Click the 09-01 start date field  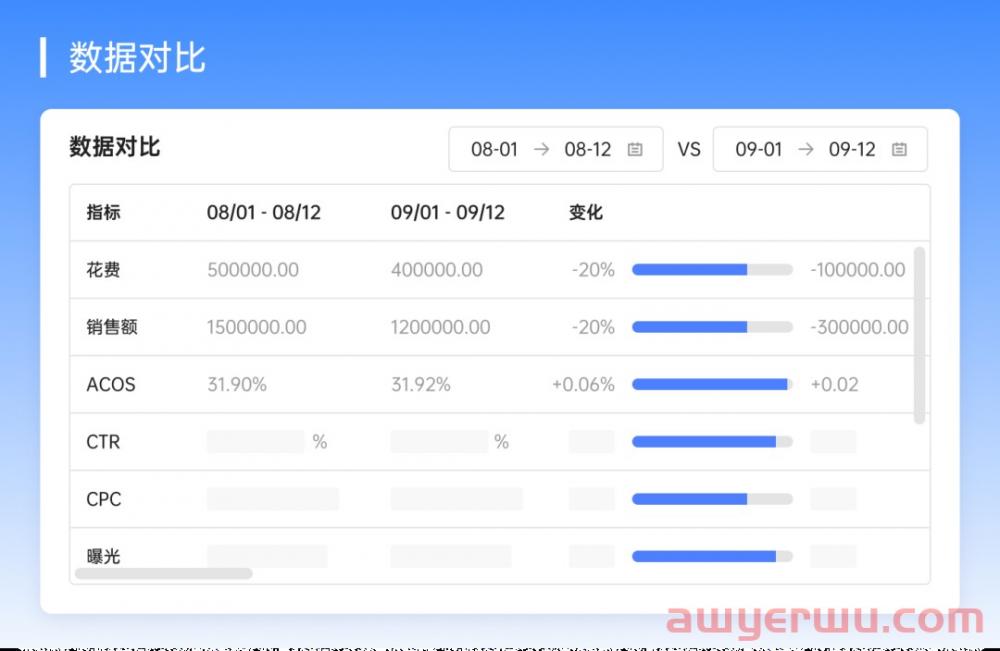[x=758, y=149]
